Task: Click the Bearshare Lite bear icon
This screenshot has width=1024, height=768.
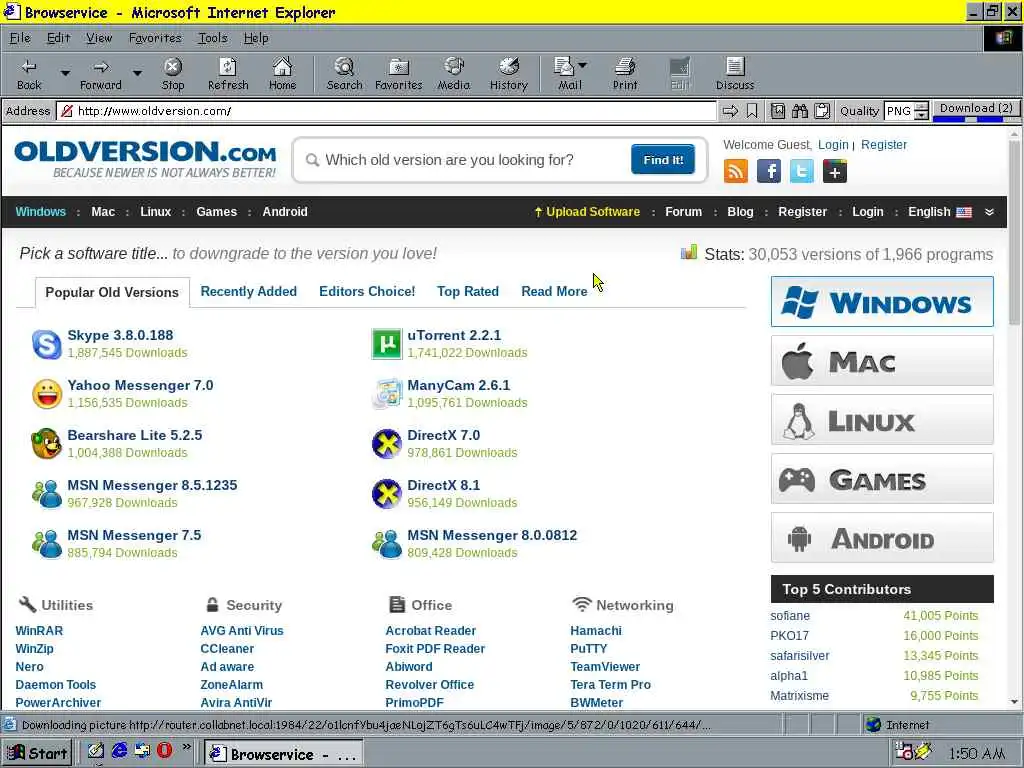Action: pyautogui.click(x=46, y=444)
